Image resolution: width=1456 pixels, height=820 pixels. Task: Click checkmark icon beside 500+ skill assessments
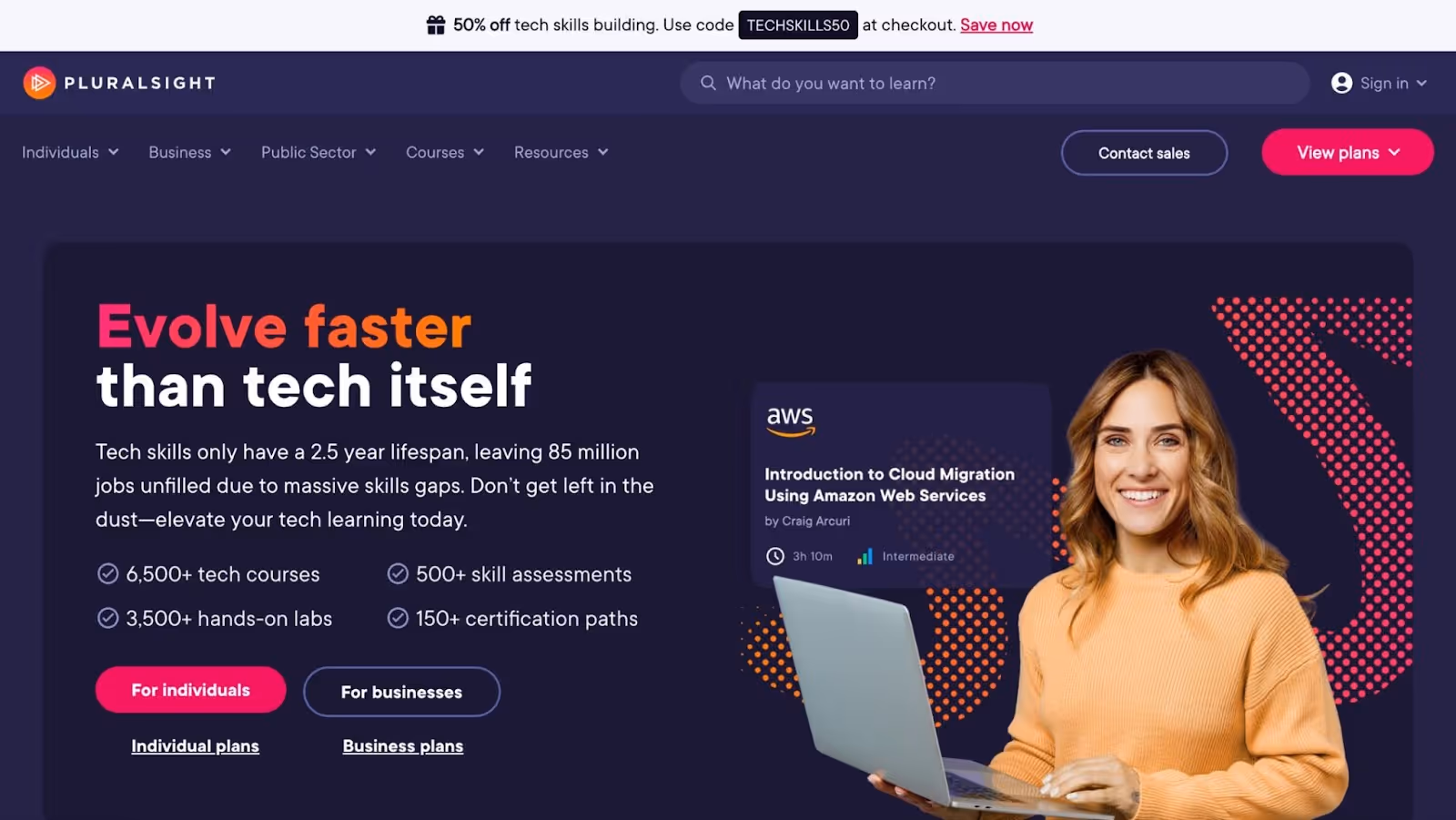coord(398,573)
